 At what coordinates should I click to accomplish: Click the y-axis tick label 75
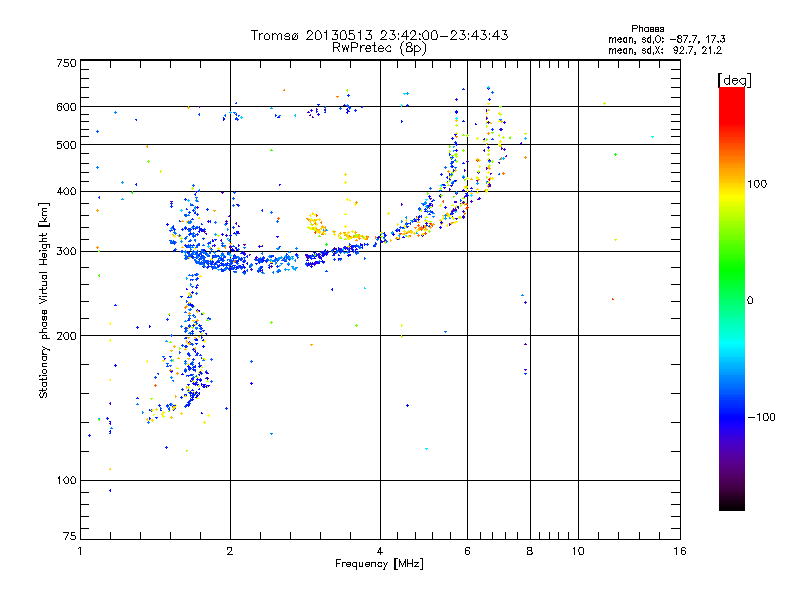click(x=69, y=536)
